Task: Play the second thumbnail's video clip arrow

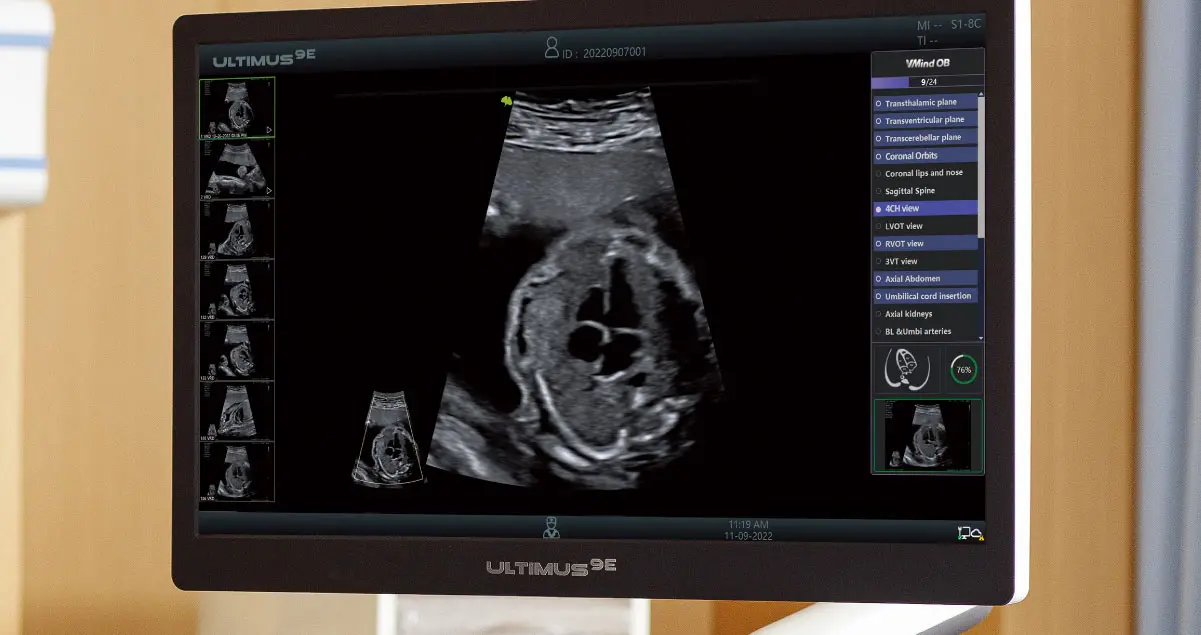Action: 269,190
